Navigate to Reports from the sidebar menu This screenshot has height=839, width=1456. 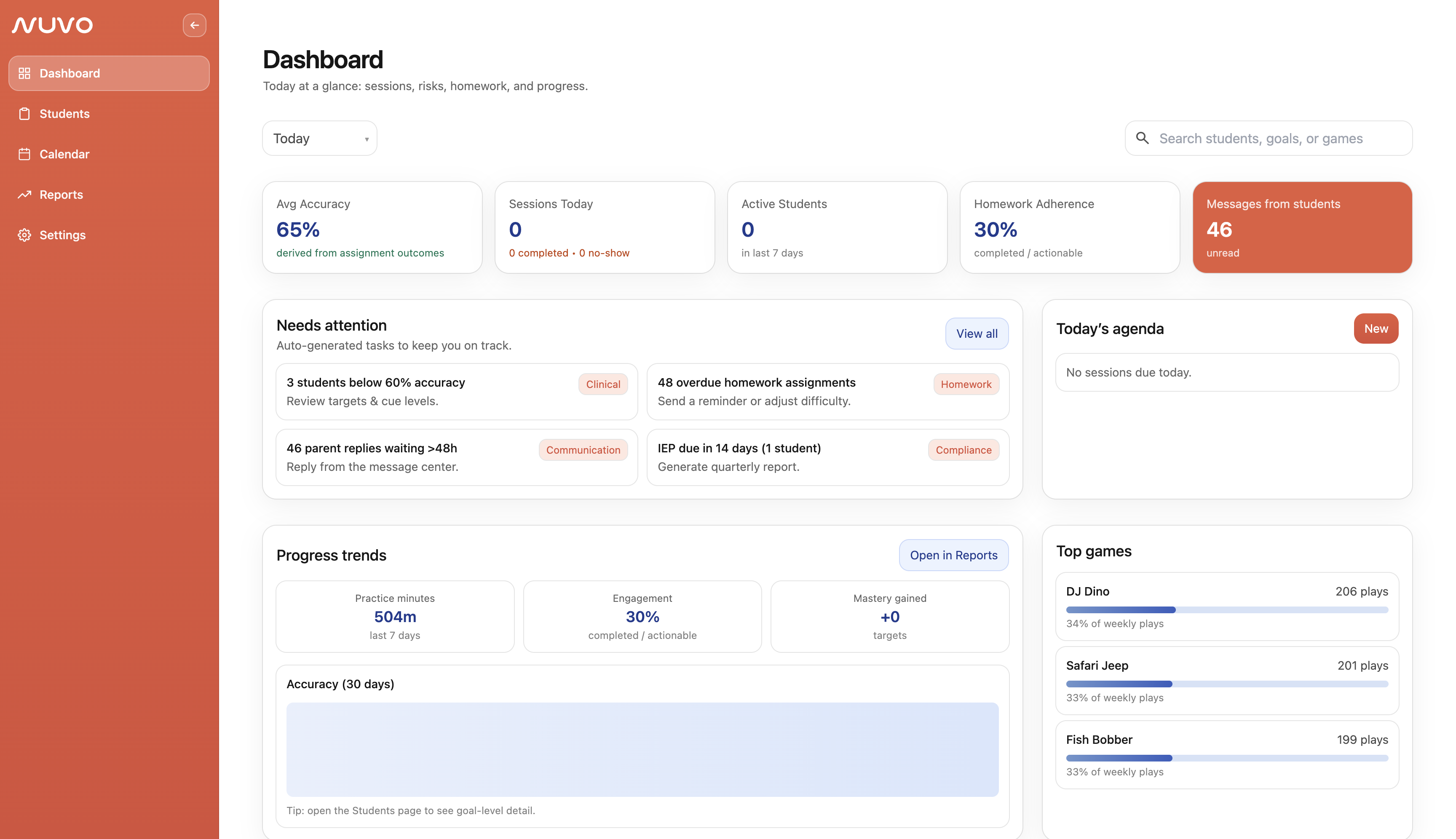click(x=61, y=195)
